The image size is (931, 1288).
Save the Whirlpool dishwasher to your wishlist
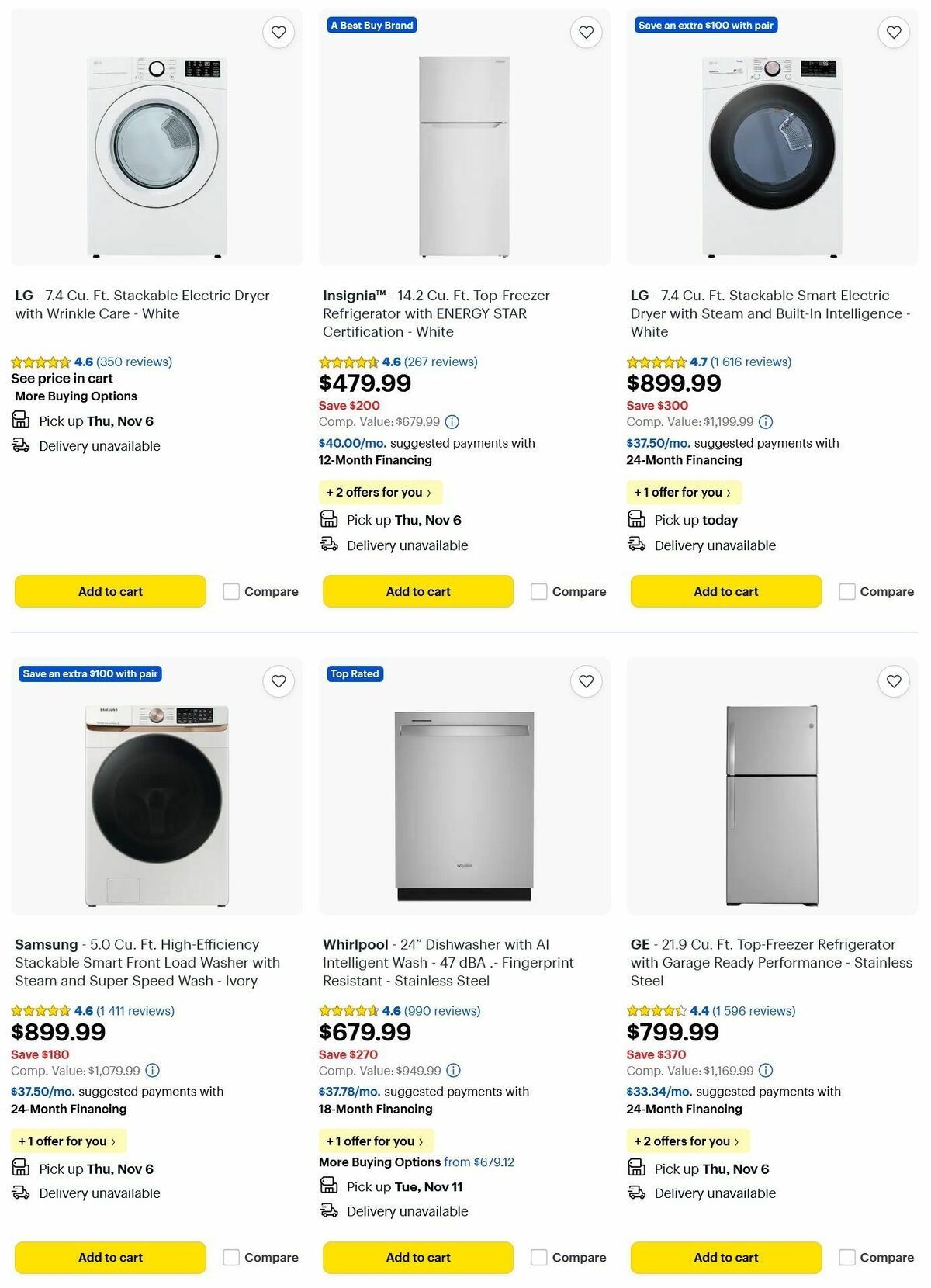pos(586,680)
